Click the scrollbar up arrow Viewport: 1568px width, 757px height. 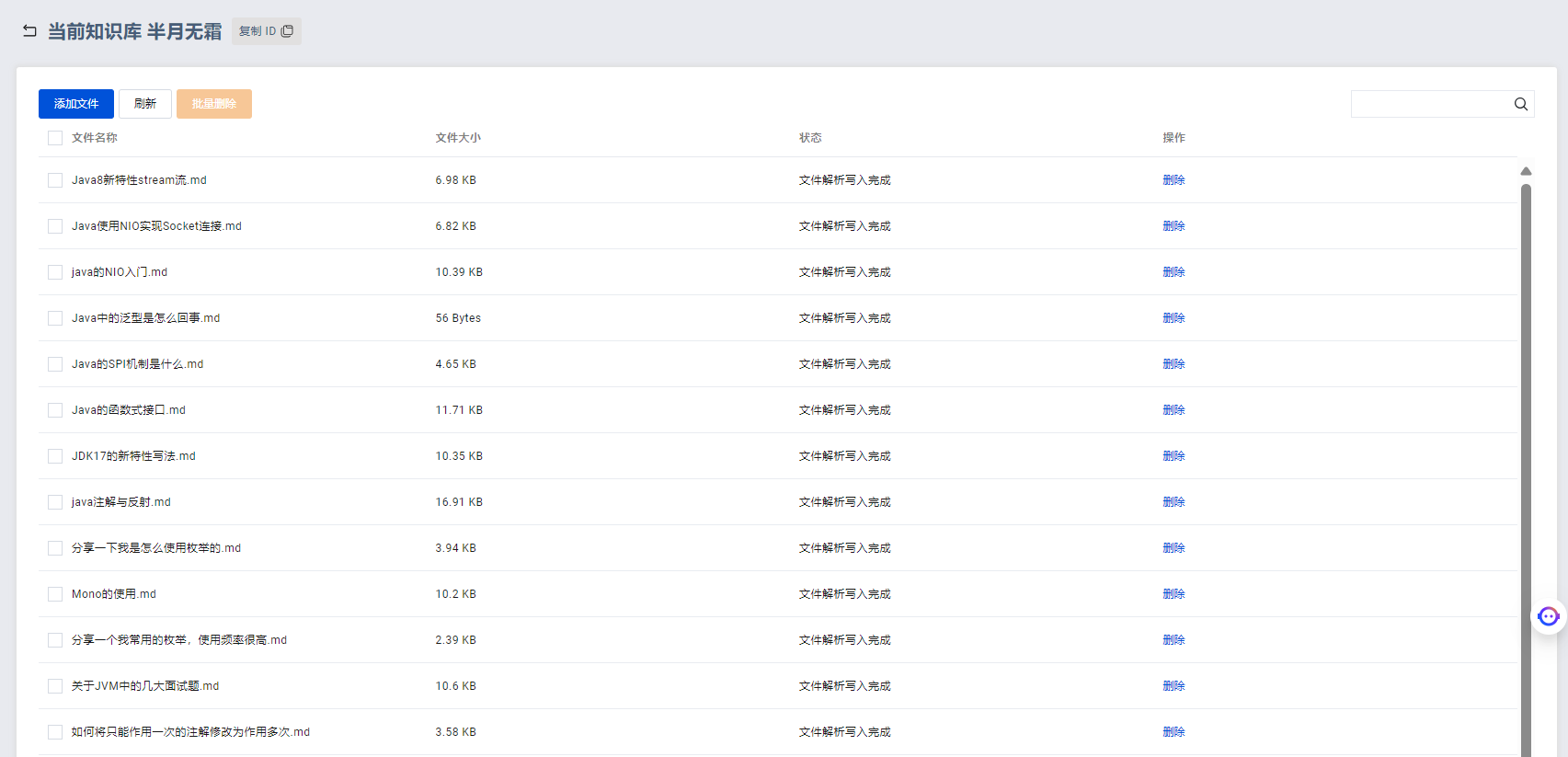1526,171
